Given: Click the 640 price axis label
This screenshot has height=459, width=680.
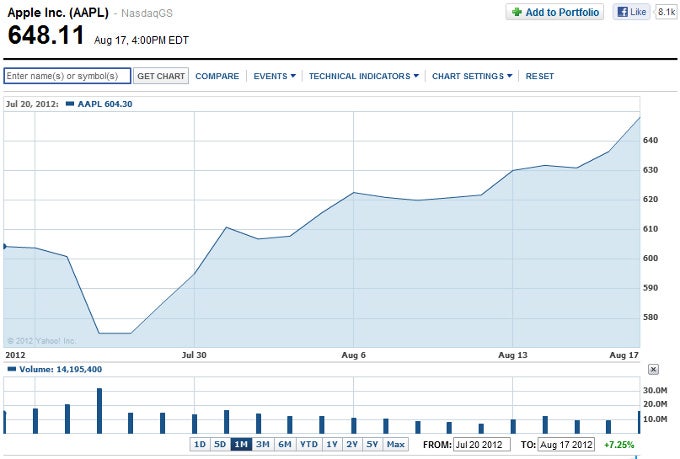Looking at the screenshot, I should click(x=651, y=140).
